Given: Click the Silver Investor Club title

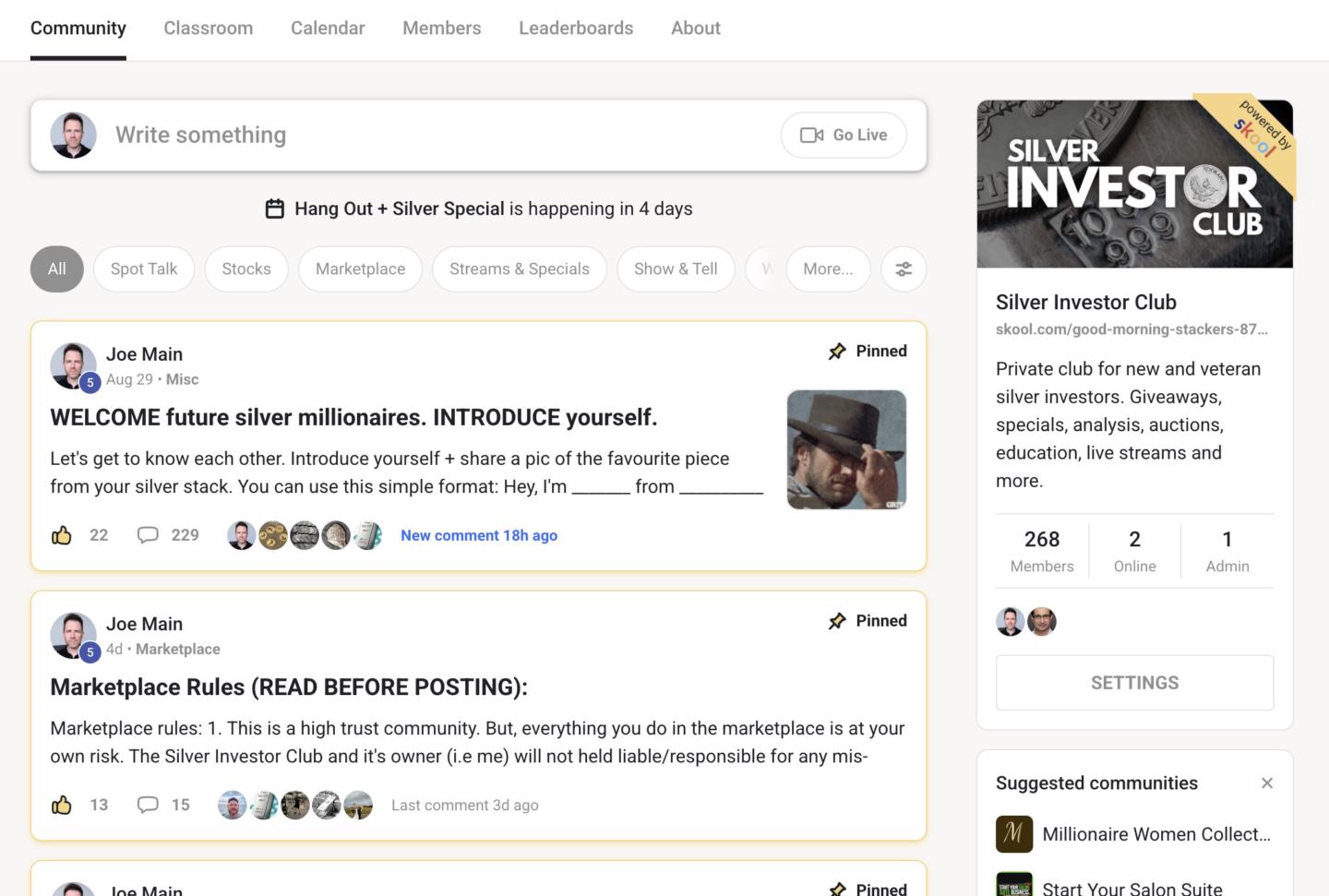Looking at the screenshot, I should pyautogui.click(x=1086, y=303).
